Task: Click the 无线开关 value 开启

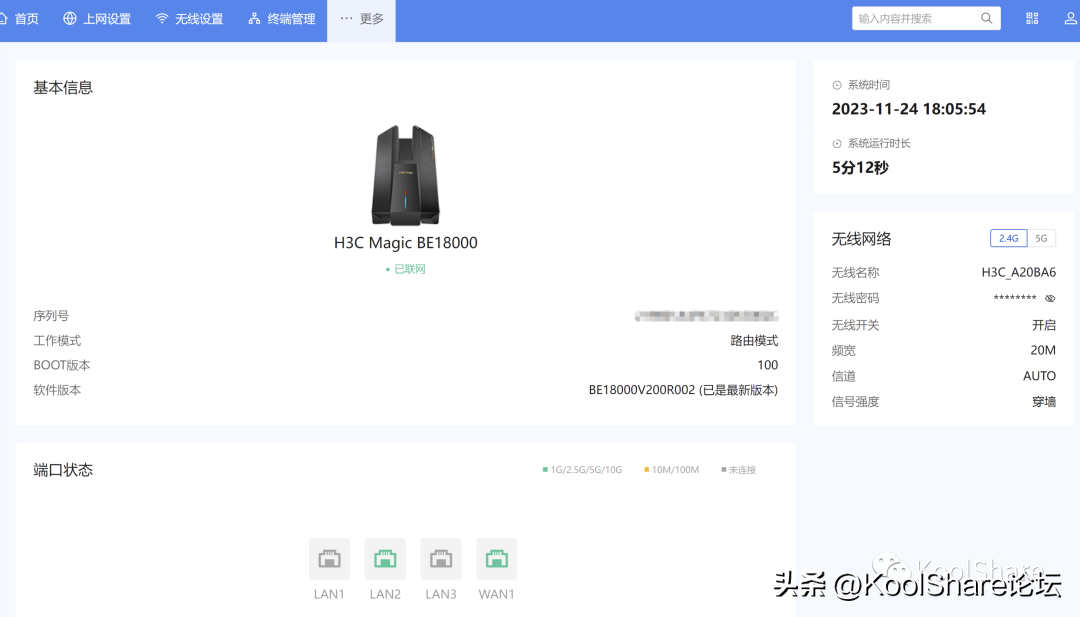Action: pyautogui.click(x=1044, y=325)
